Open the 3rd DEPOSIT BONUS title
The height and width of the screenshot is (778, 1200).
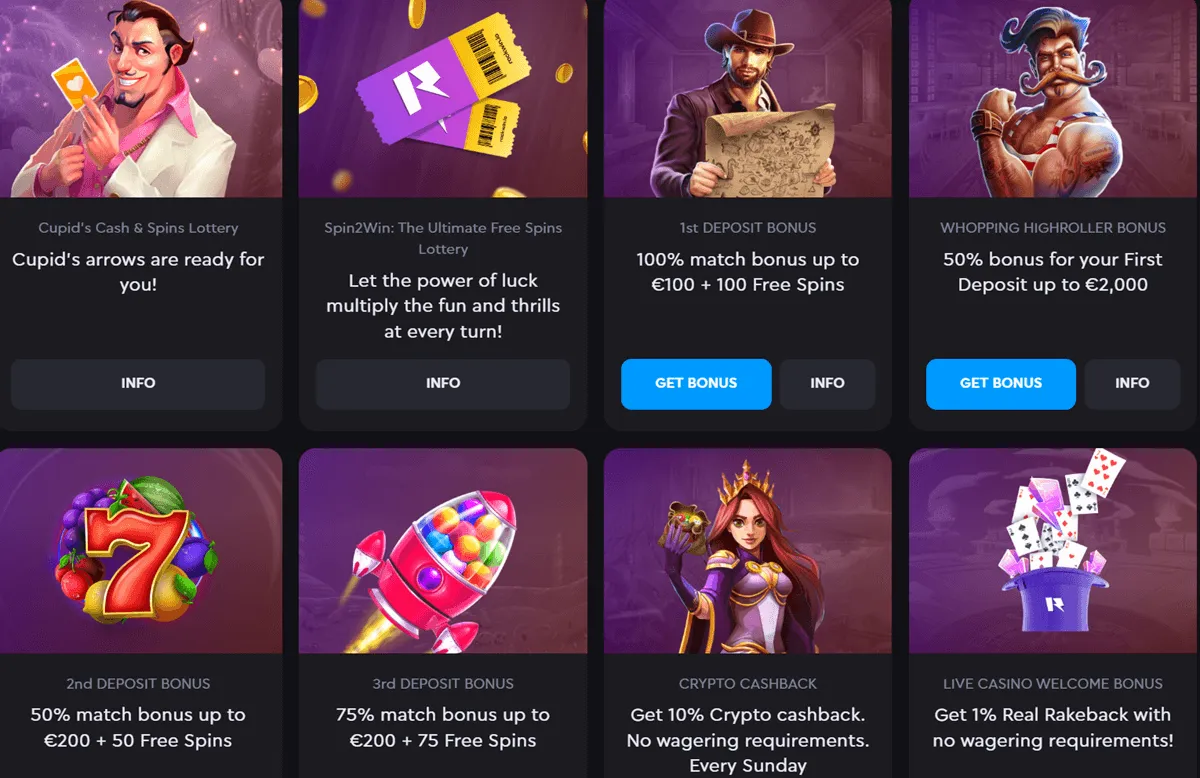pos(443,684)
